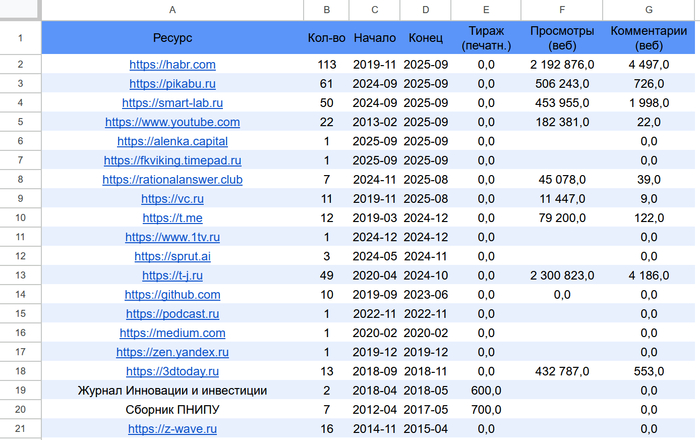Select cell with value 2 300 823,0
The image size is (700, 440).
[562, 276]
